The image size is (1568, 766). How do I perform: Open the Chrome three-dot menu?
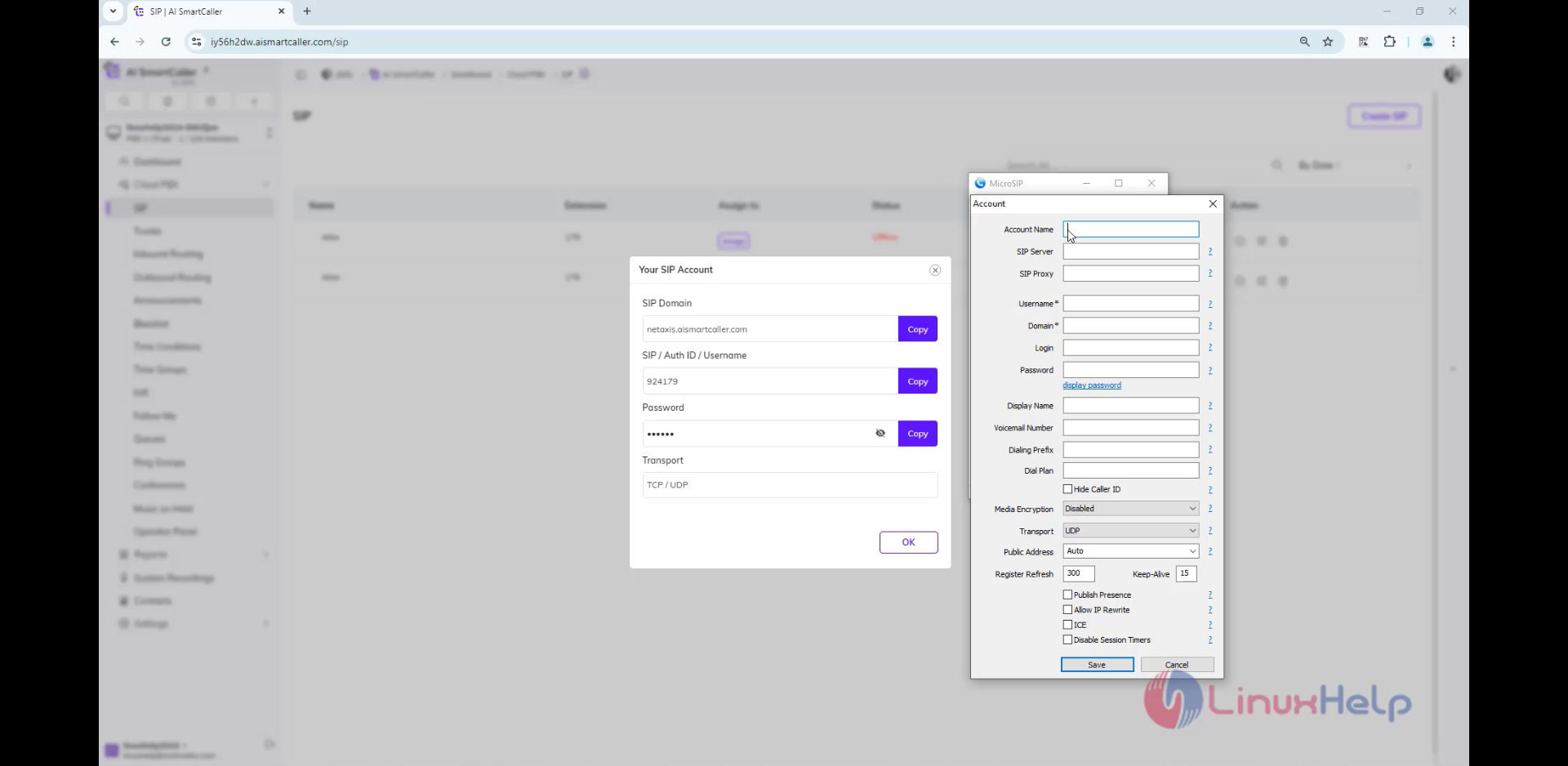coord(1453,42)
